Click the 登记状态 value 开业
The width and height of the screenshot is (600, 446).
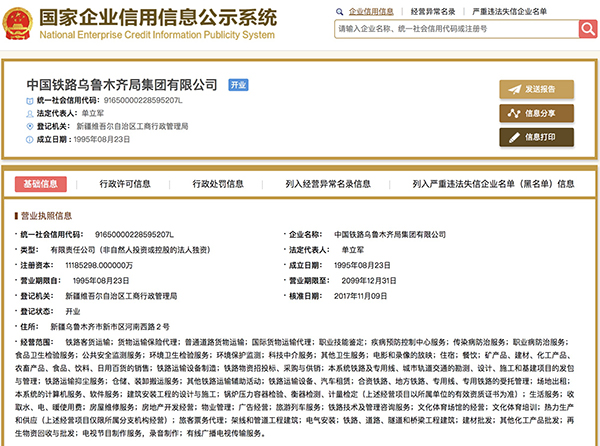[73, 312]
